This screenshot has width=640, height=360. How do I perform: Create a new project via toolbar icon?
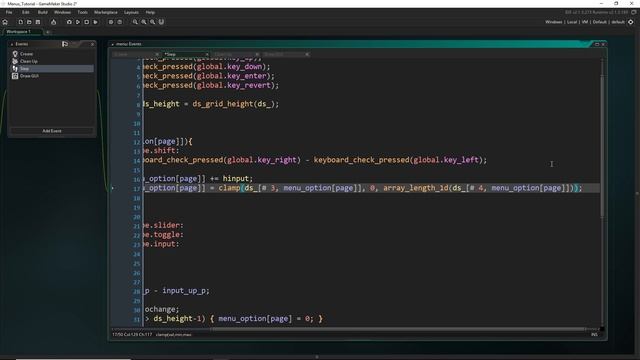pos(20,22)
